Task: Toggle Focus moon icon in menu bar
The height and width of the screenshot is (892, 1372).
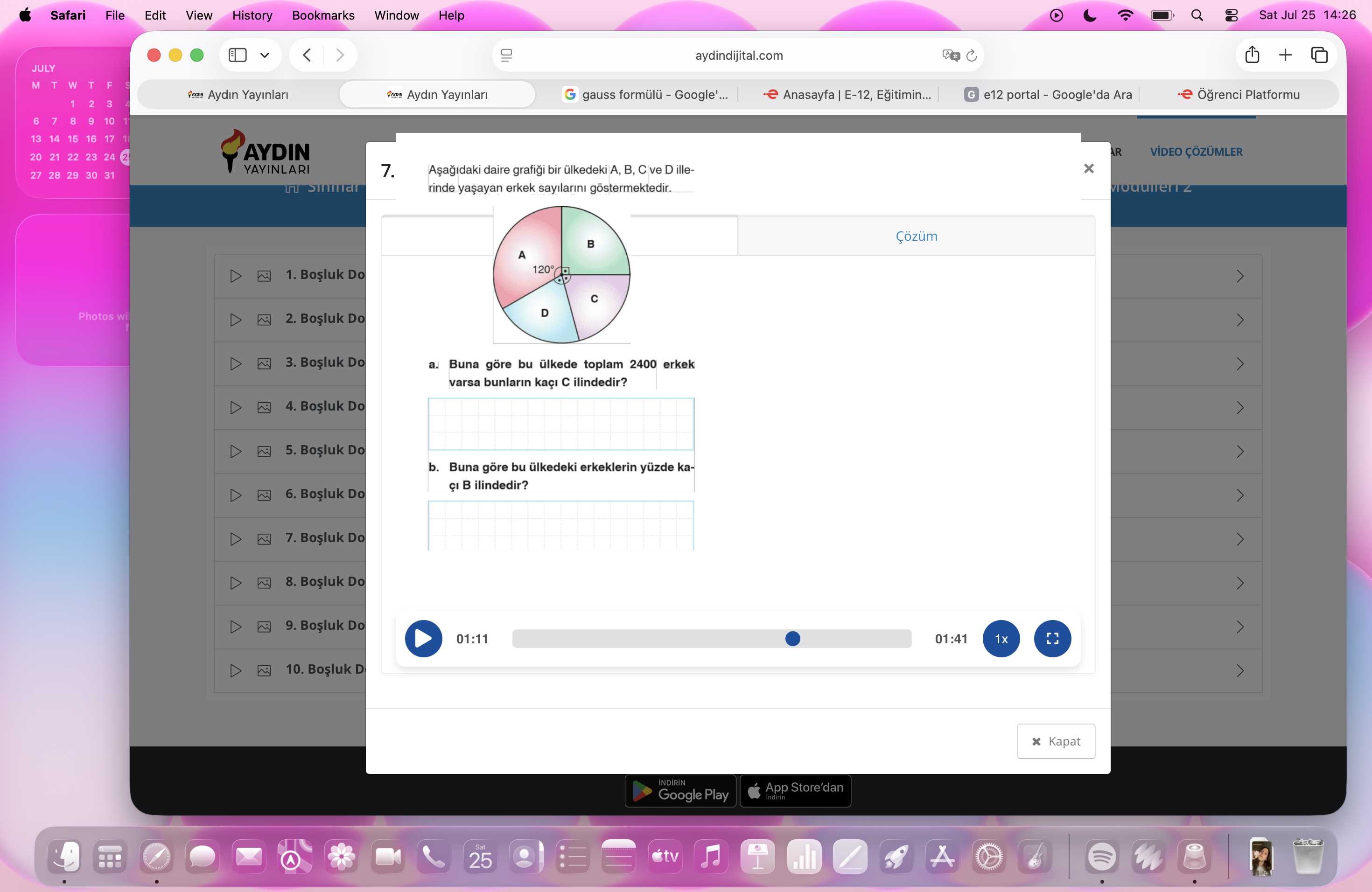Action: (1090, 15)
